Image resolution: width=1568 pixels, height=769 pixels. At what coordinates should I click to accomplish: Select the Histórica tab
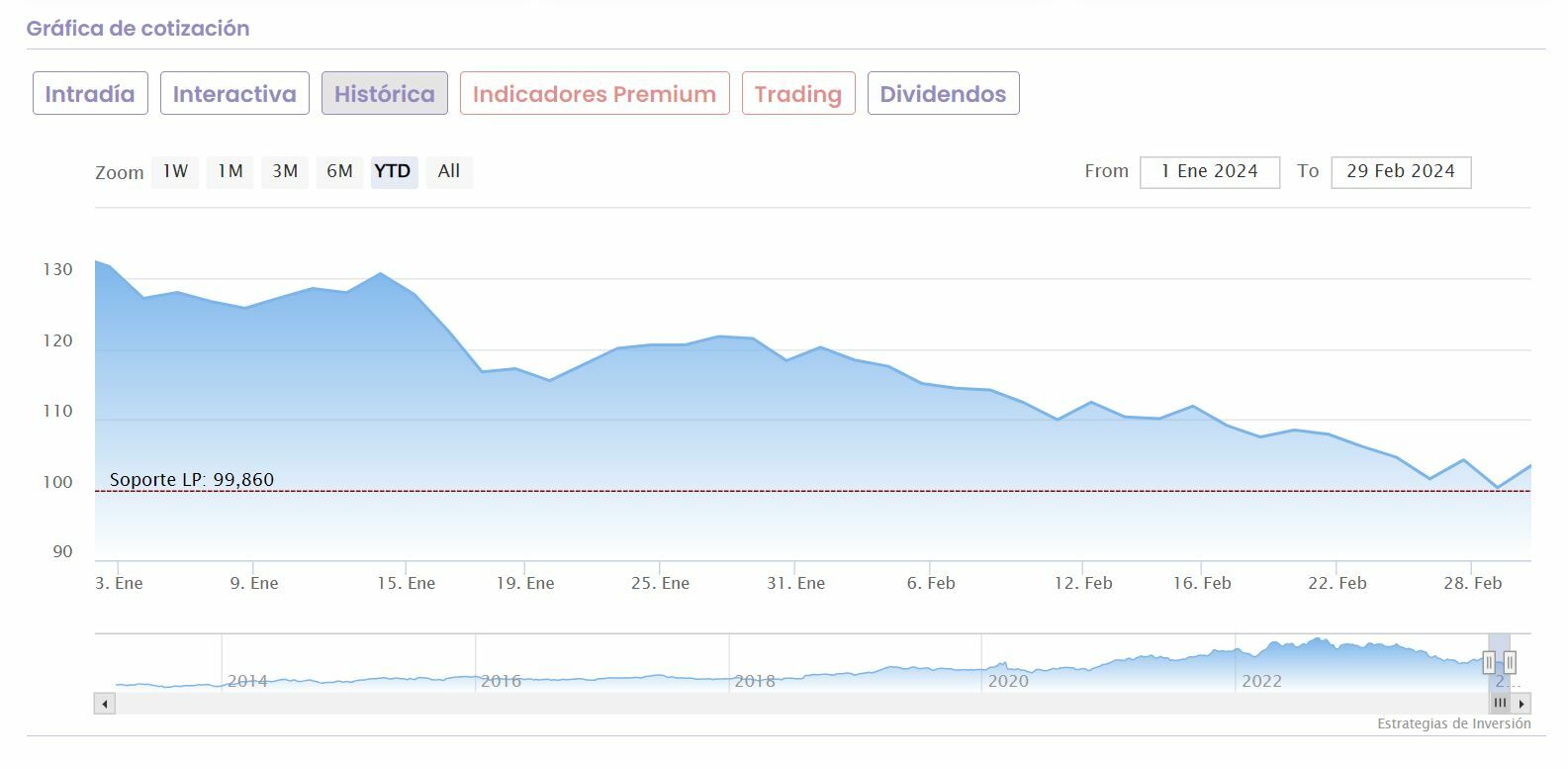click(x=384, y=94)
